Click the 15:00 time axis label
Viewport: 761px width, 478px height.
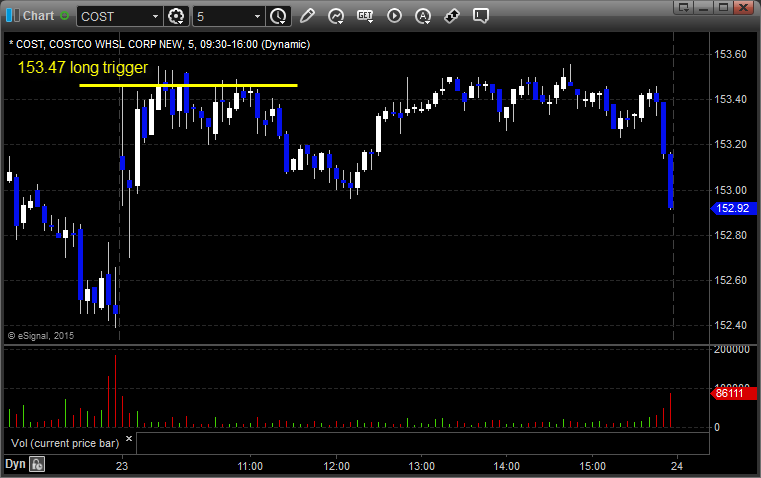593,466
